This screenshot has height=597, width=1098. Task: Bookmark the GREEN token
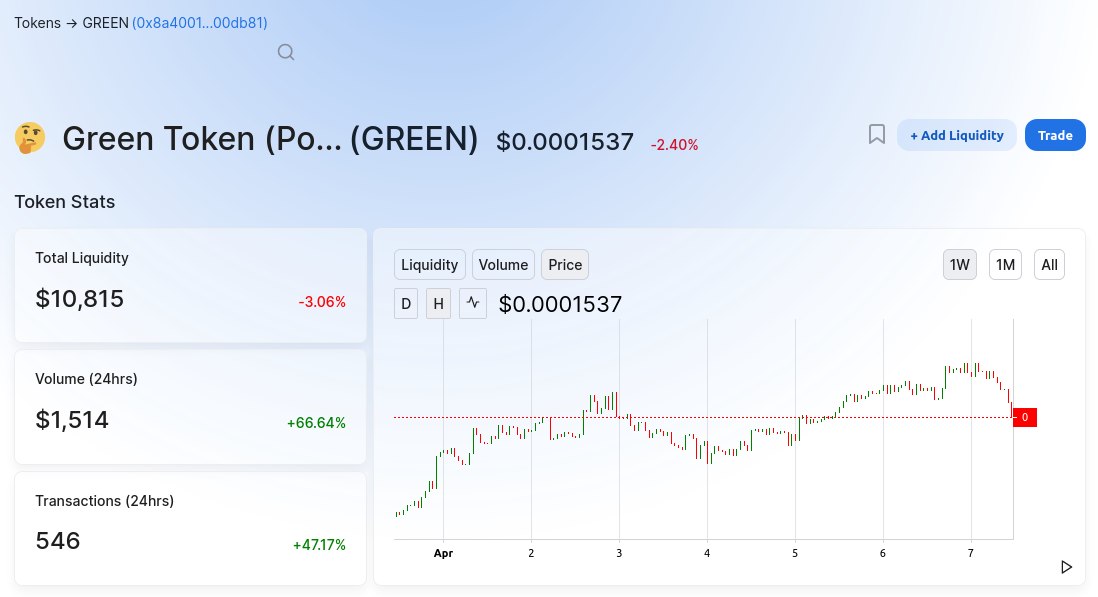click(877, 134)
